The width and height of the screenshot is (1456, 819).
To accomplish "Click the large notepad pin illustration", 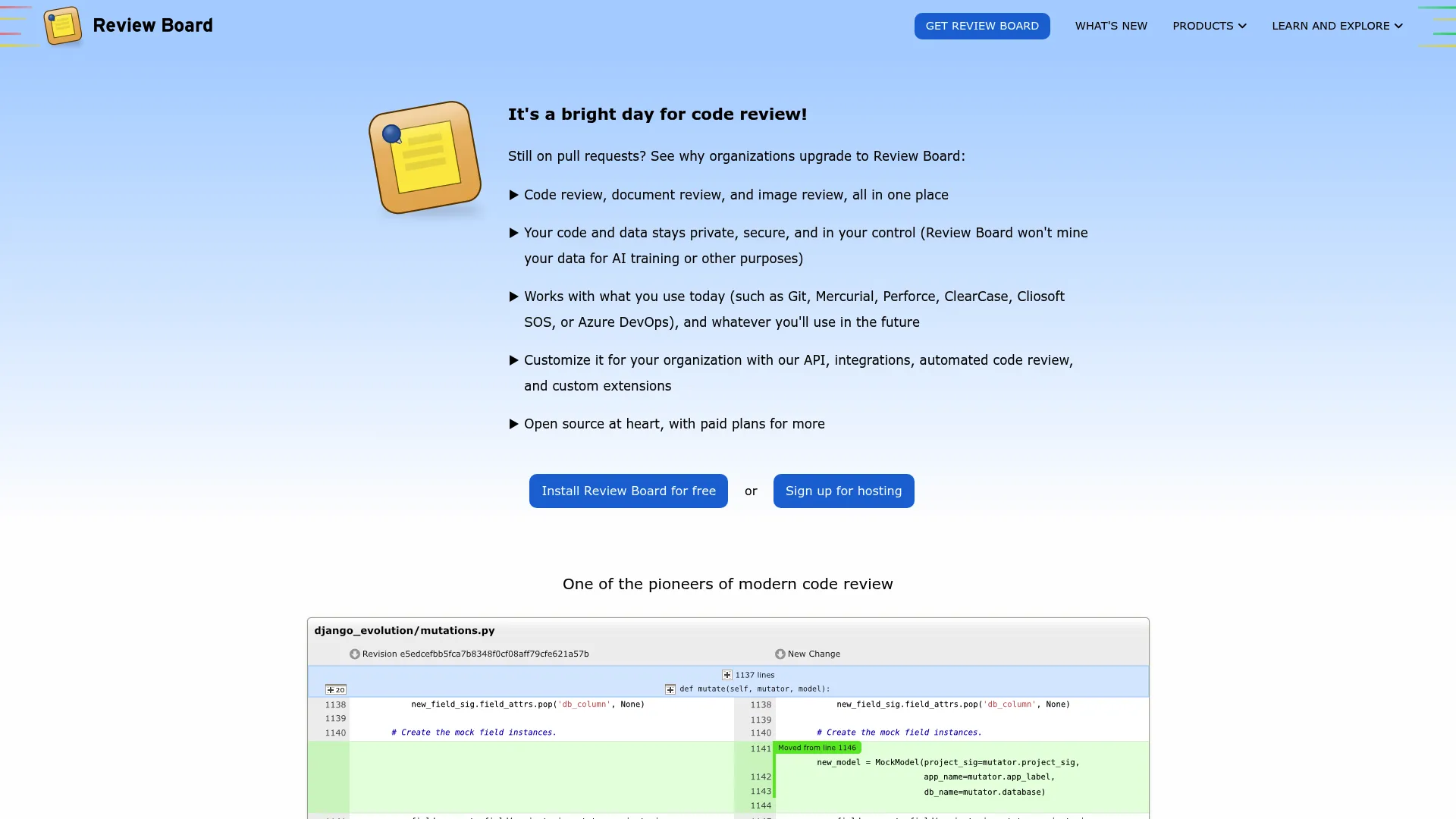I will click(425, 158).
